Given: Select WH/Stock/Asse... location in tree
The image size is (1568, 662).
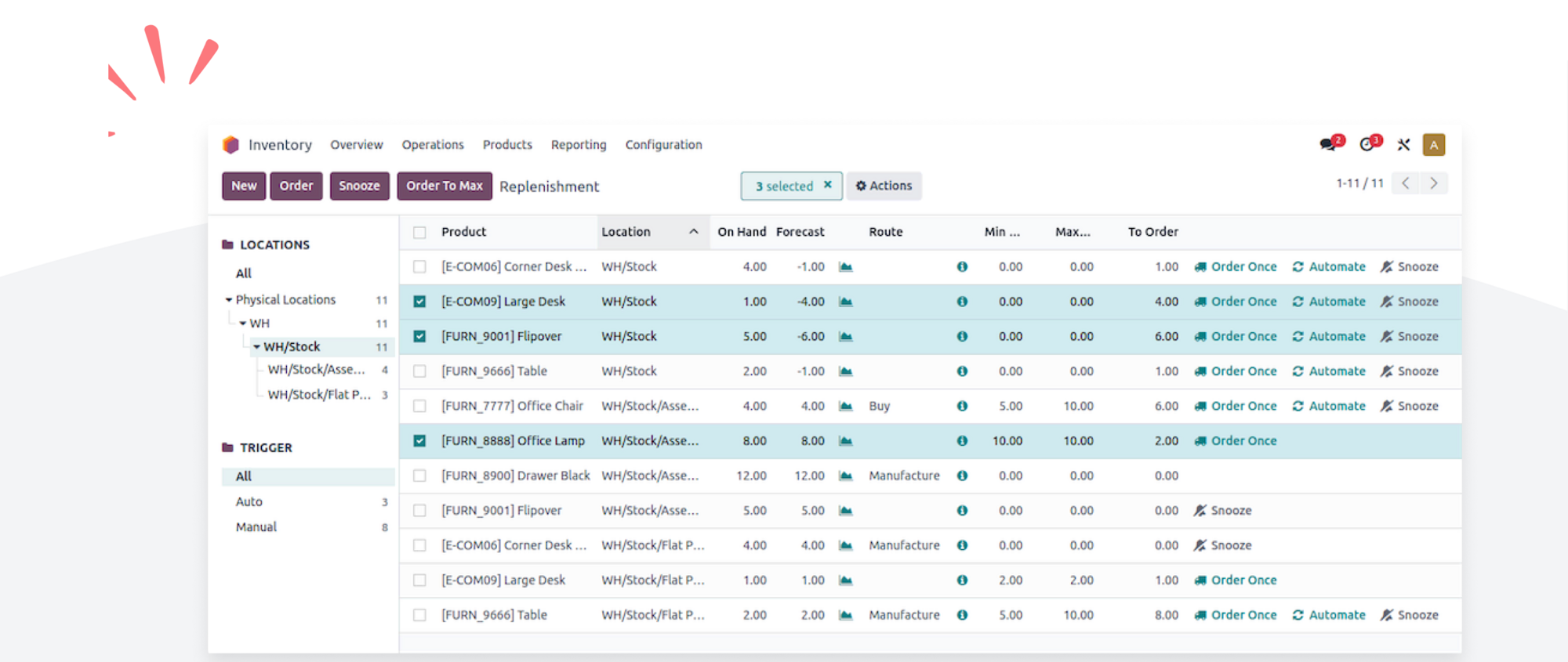Looking at the screenshot, I should (317, 370).
